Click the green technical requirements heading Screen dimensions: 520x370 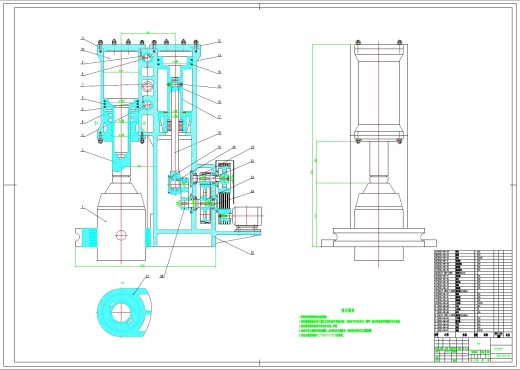coord(348,310)
